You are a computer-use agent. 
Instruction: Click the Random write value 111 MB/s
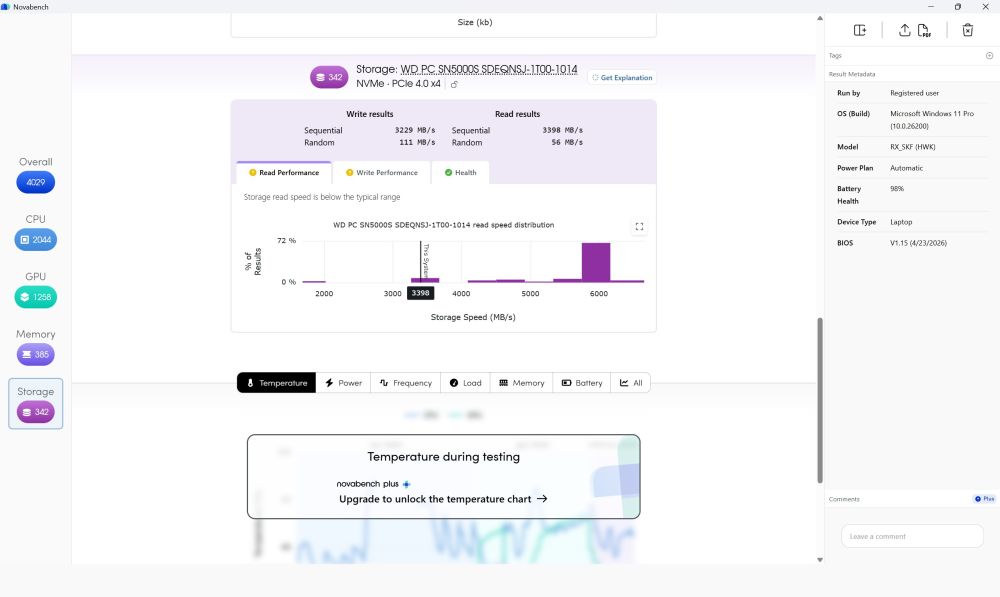click(x=417, y=142)
